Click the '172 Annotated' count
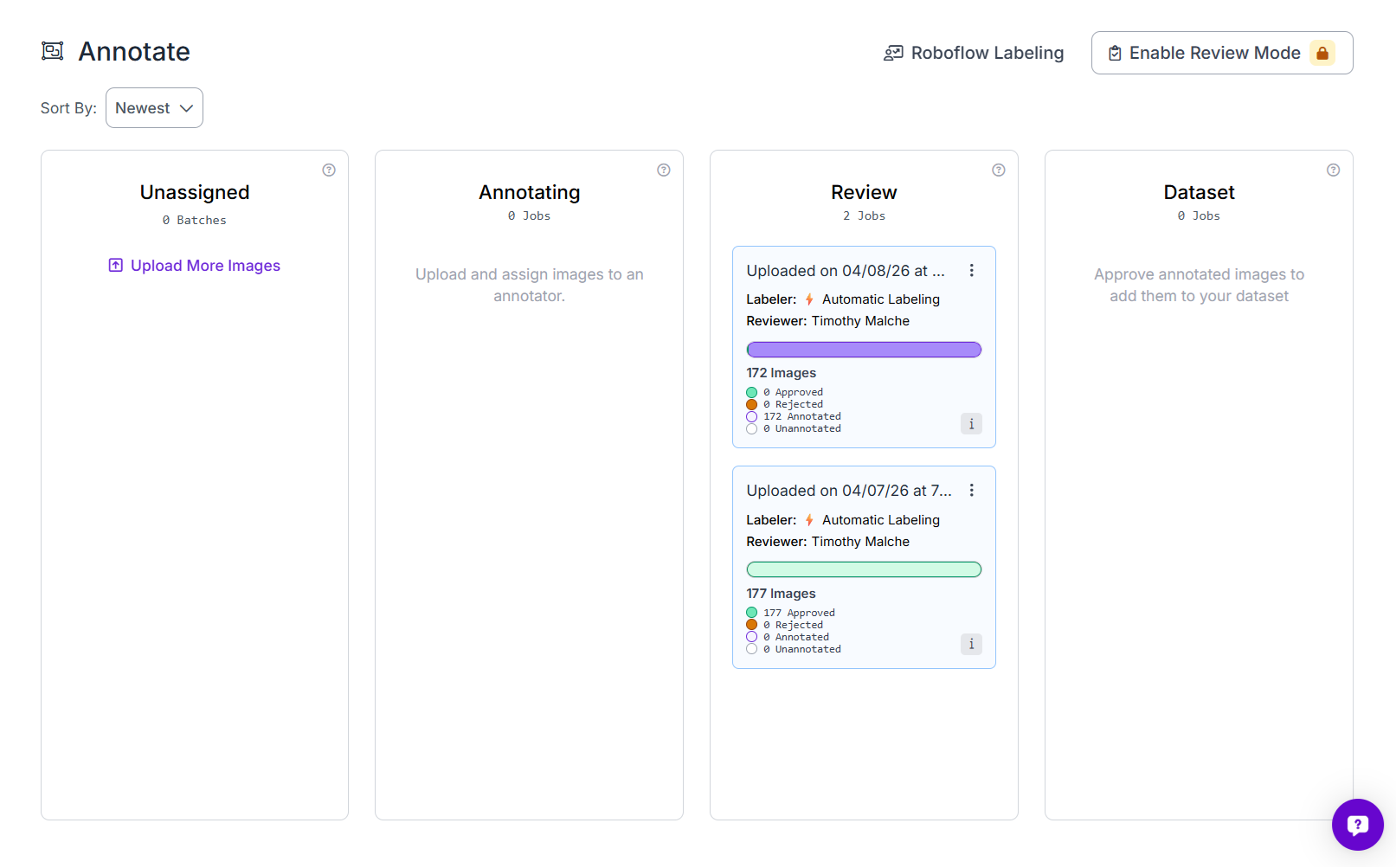The height and width of the screenshot is (868, 1396). tap(802, 416)
